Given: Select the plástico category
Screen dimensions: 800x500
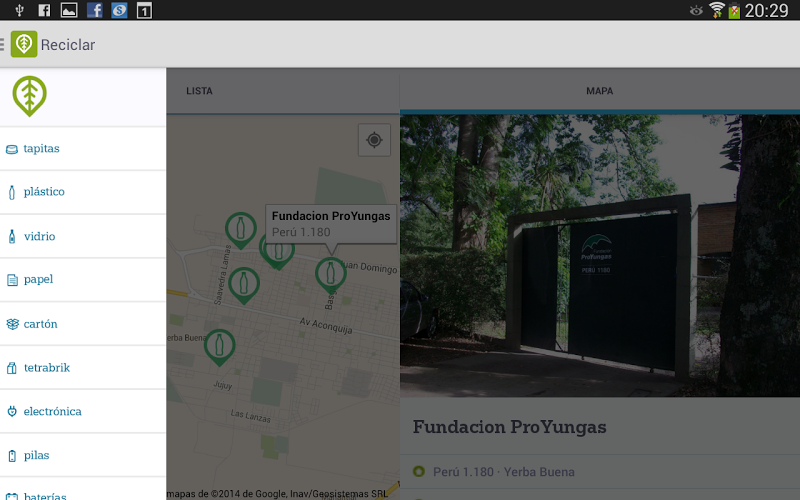Looking at the screenshot, I should point(83,192).
